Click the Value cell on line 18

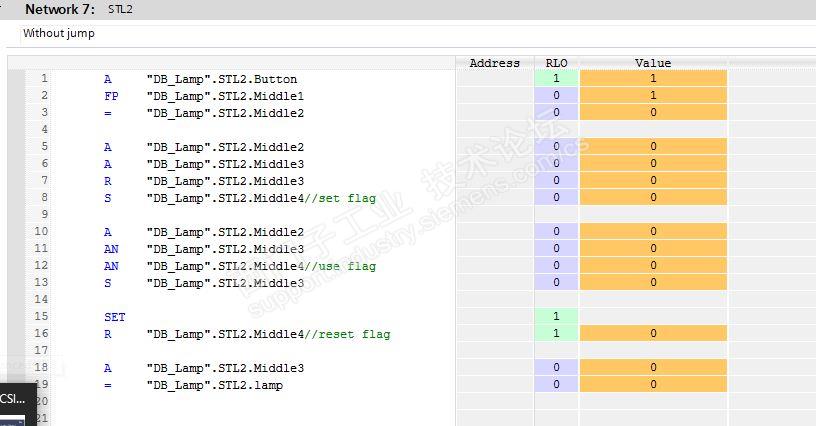click(x=653, y=367)
